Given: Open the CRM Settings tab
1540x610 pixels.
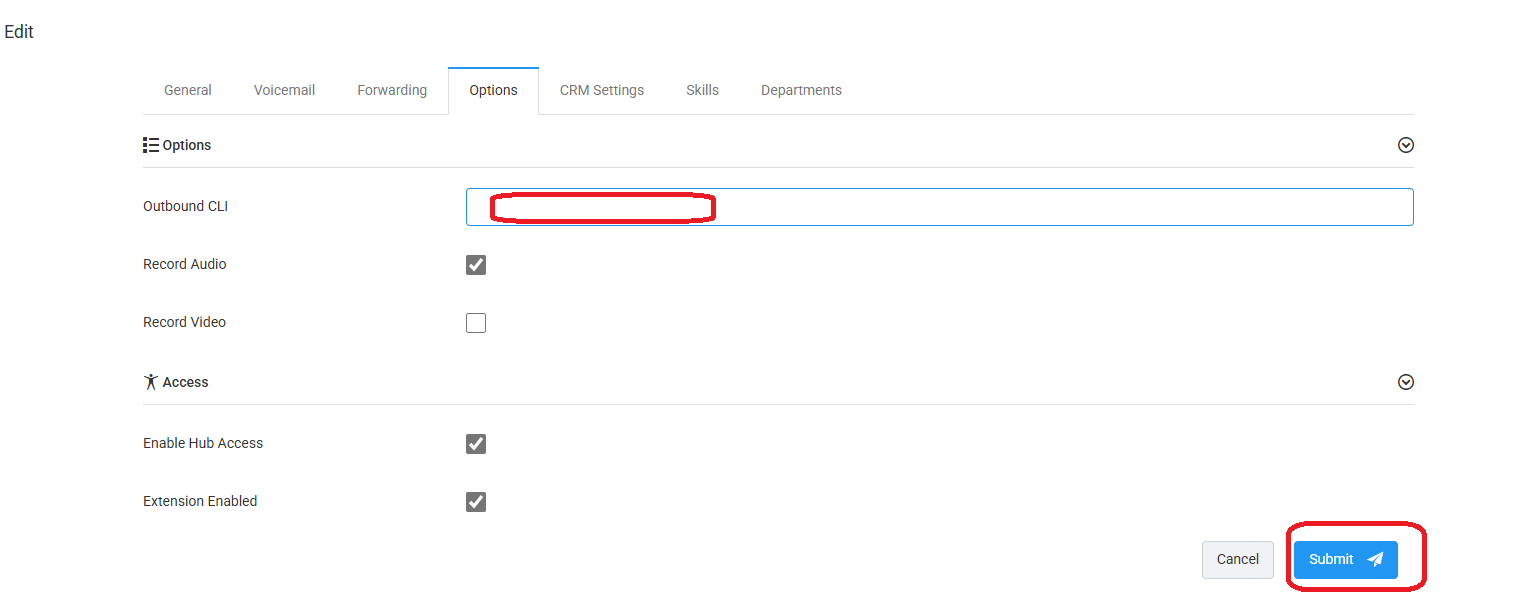Looking at the screenshot, I should [602, 90].
